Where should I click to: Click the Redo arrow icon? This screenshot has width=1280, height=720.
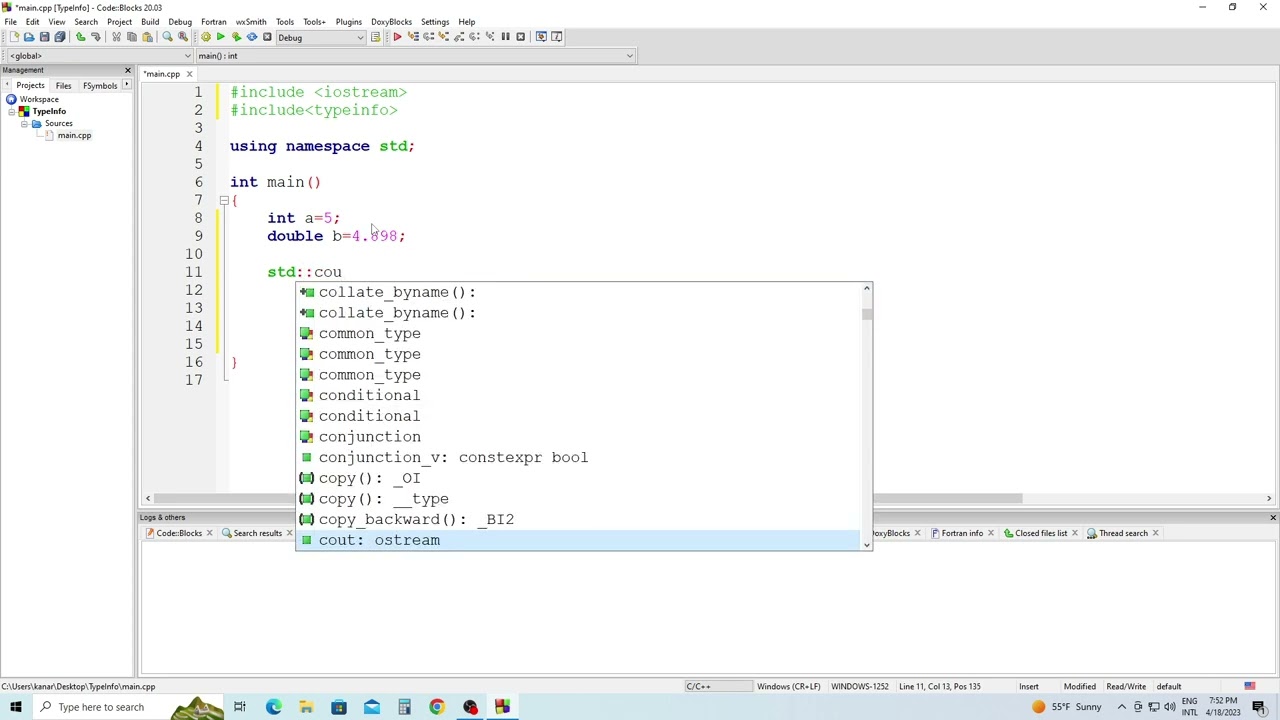(95, 37)
